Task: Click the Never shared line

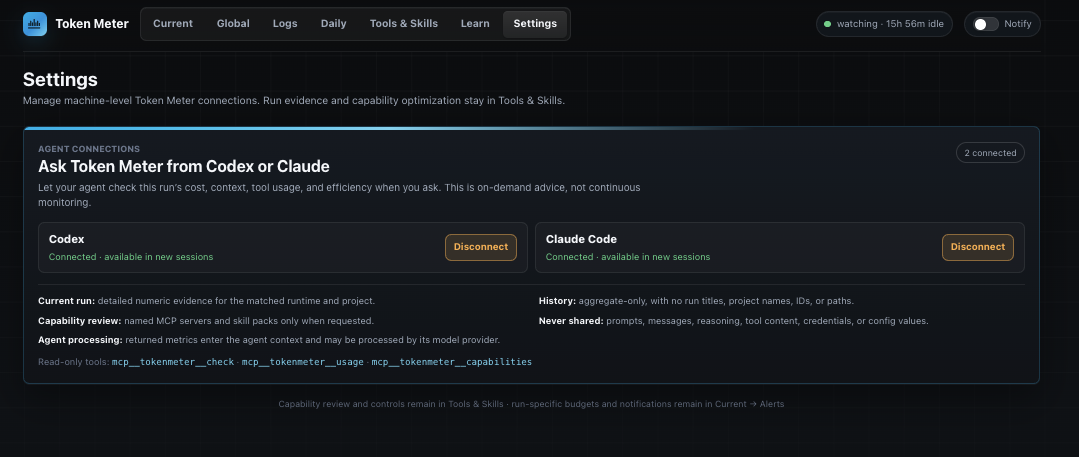Action: coord(734,321)
